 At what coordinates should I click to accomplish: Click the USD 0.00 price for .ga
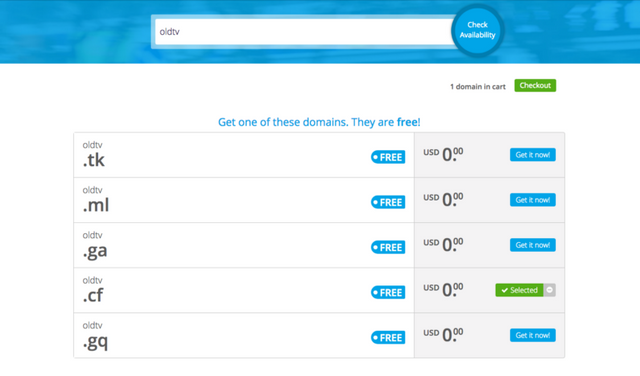click(x=443, y=245)
